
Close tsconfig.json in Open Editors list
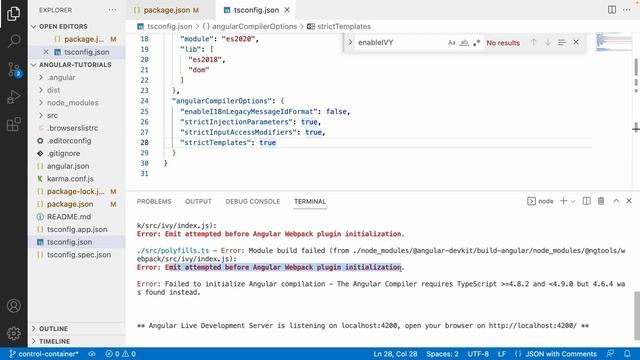[46, 52]
